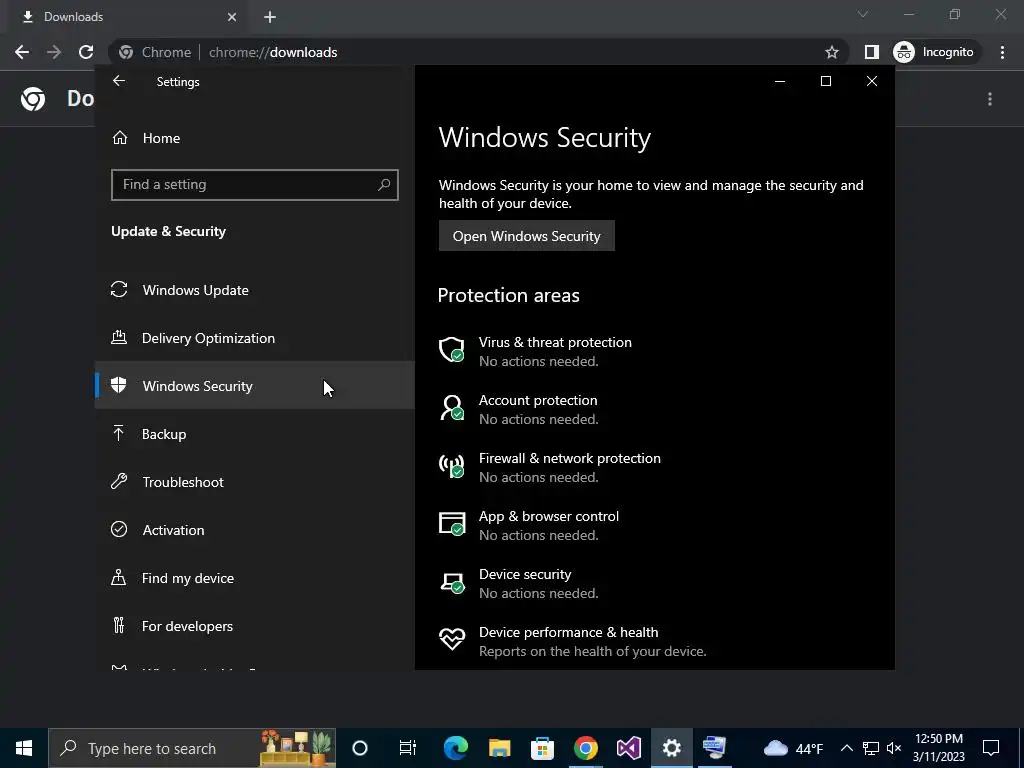This screenshot has height=768, width=1024.
Task: Go back in the Settings window
Action: point(118,81)
